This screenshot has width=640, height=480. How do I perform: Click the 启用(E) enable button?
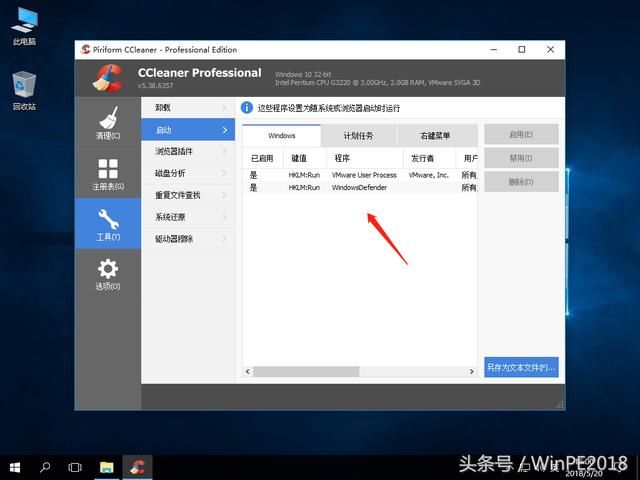click(x=521, y=134)
